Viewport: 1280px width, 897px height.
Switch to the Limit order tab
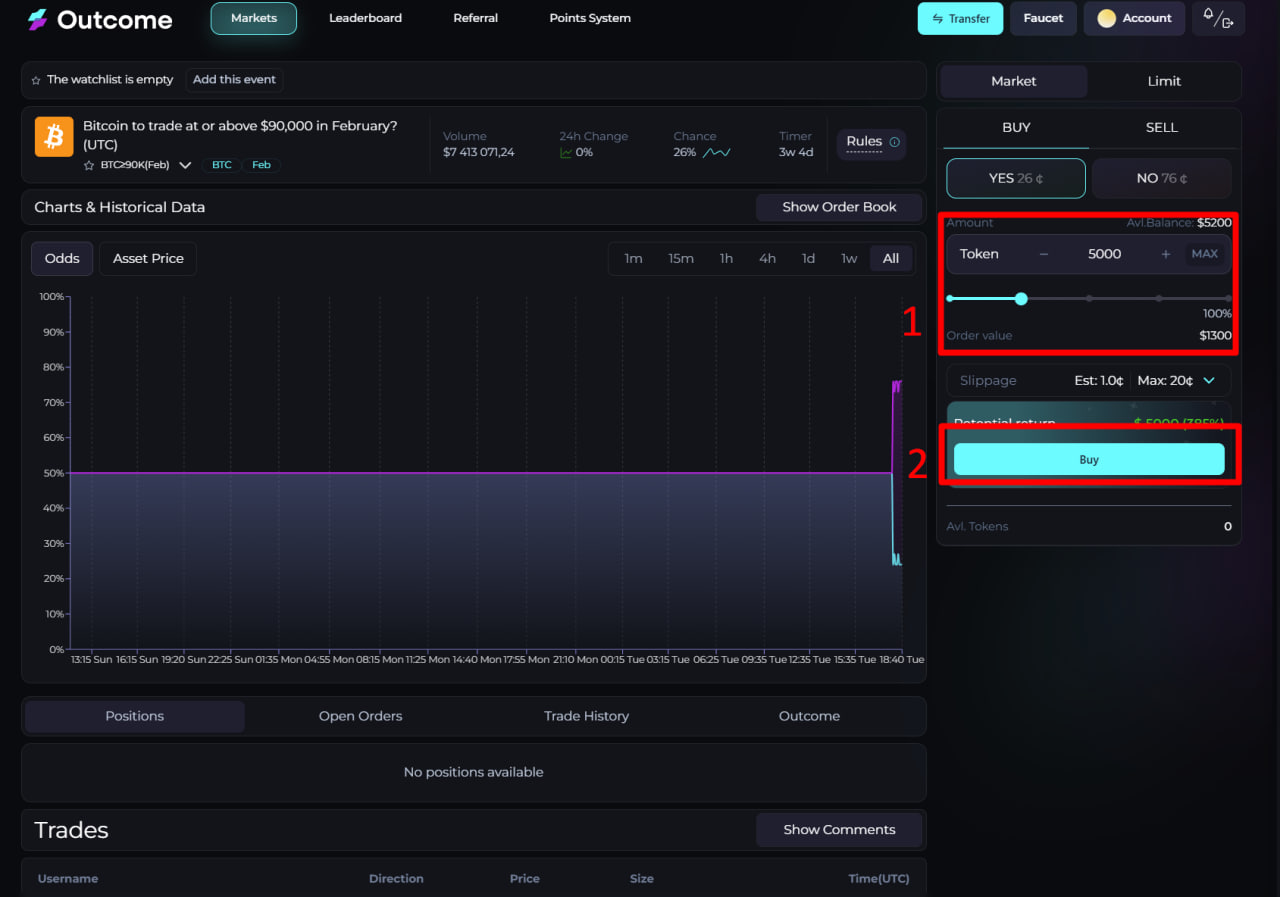pyautogui.click(x=1163, y=81)
